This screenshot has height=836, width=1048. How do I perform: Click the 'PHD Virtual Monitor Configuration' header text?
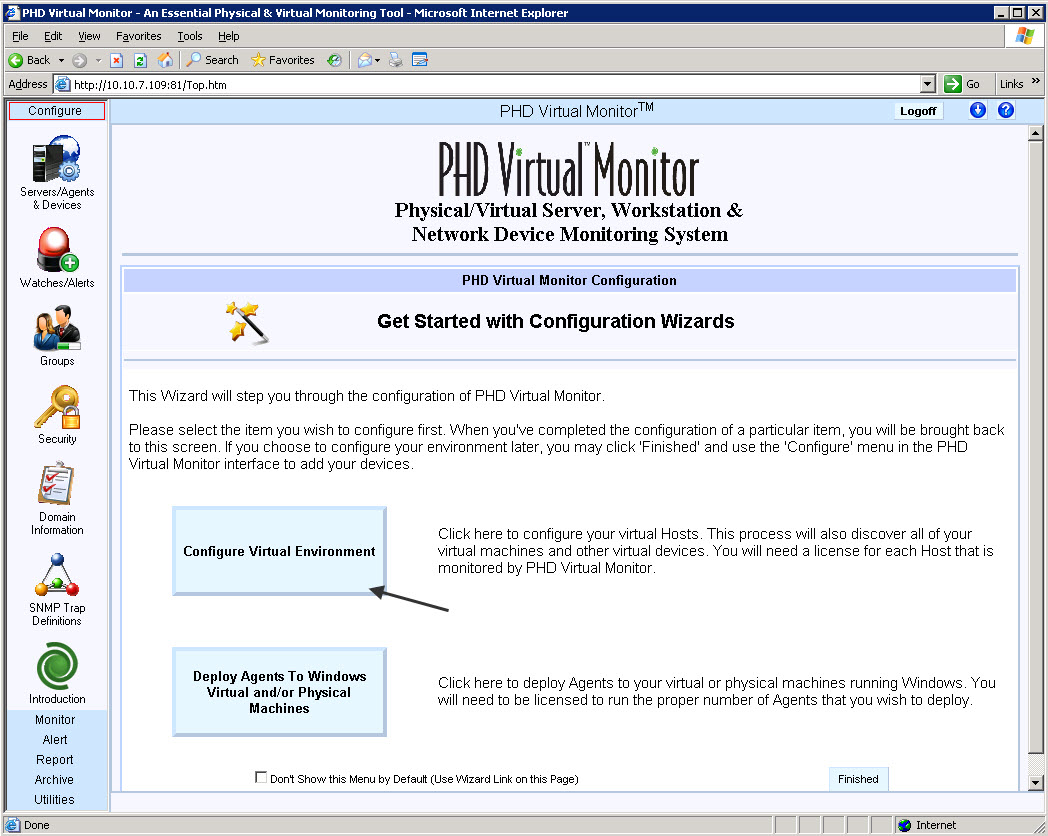(569, 281)
